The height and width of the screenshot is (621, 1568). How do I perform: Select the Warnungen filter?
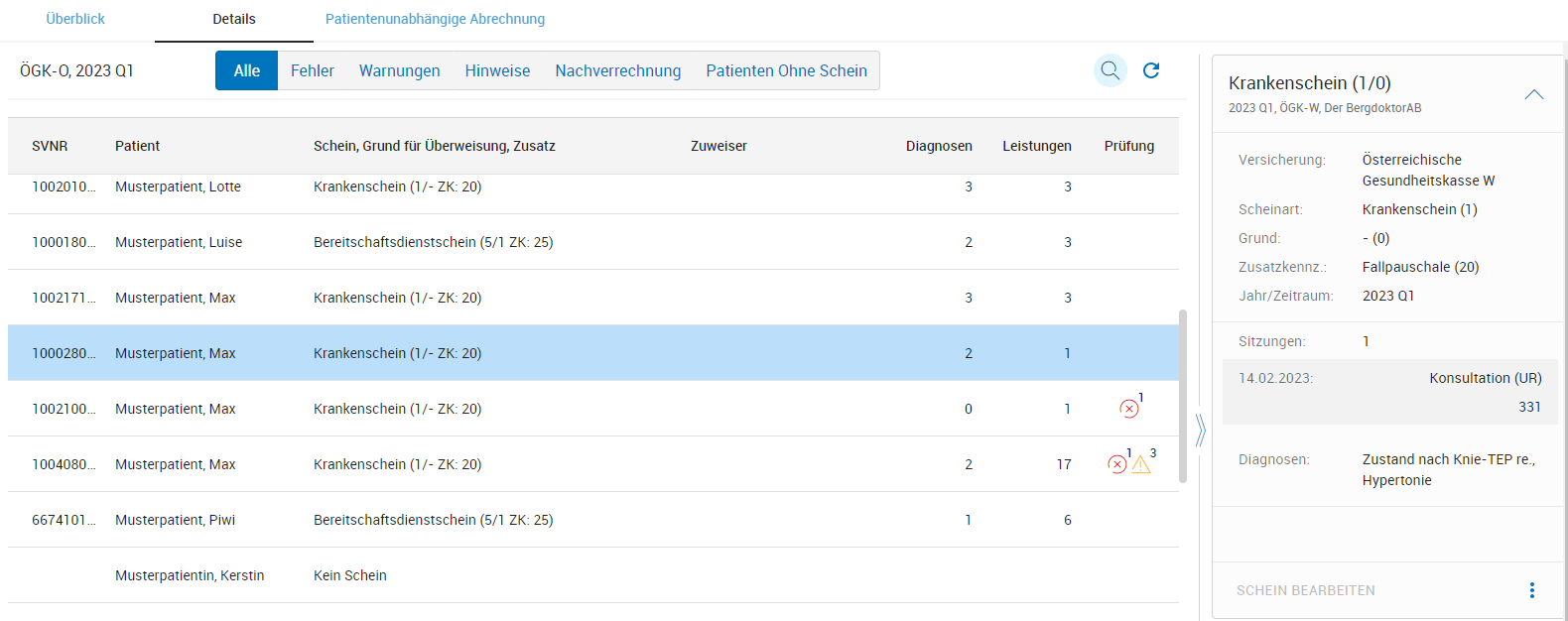click(x=399, y=70)
